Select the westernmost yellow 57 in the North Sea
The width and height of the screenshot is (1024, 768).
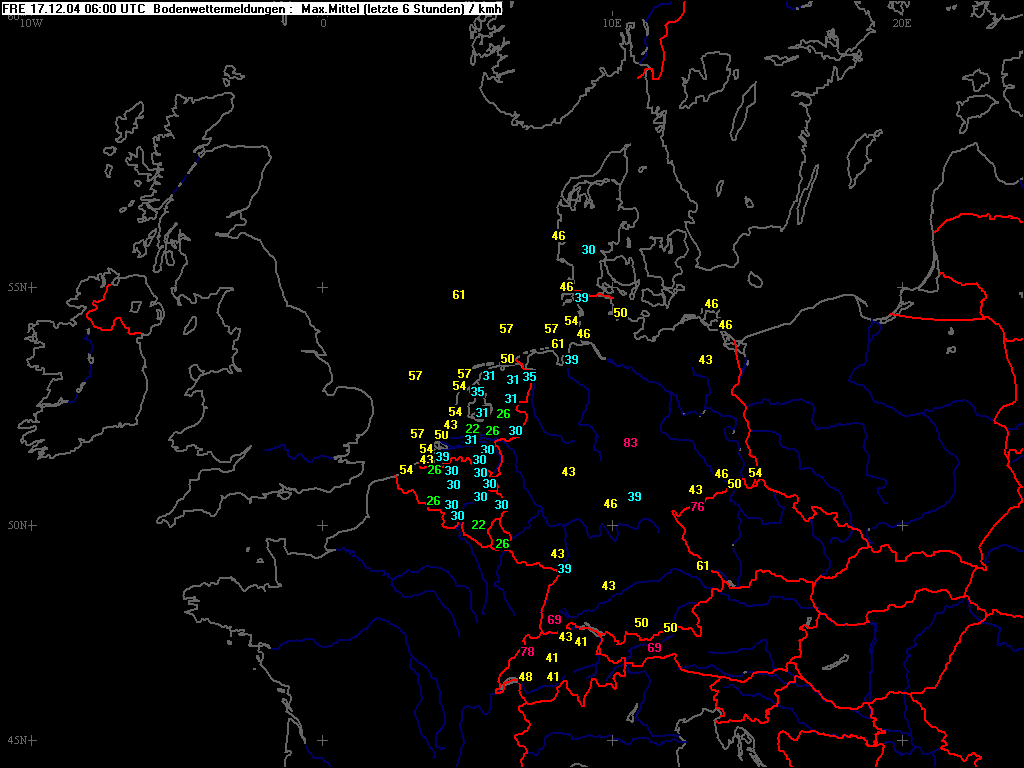coord(415,376)
